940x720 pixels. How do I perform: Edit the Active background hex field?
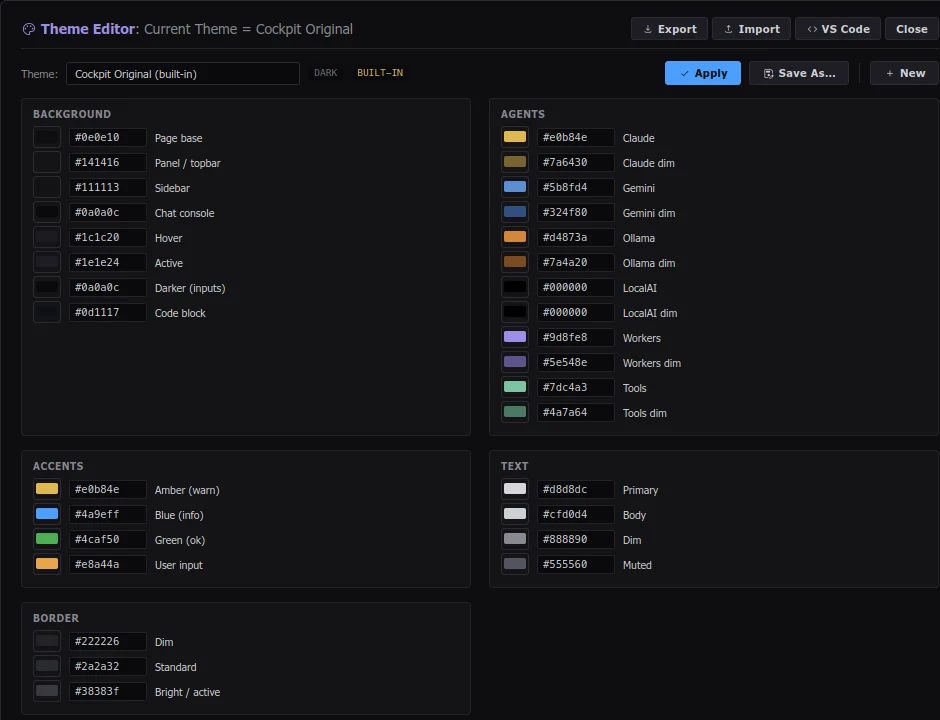coord(108,263)
